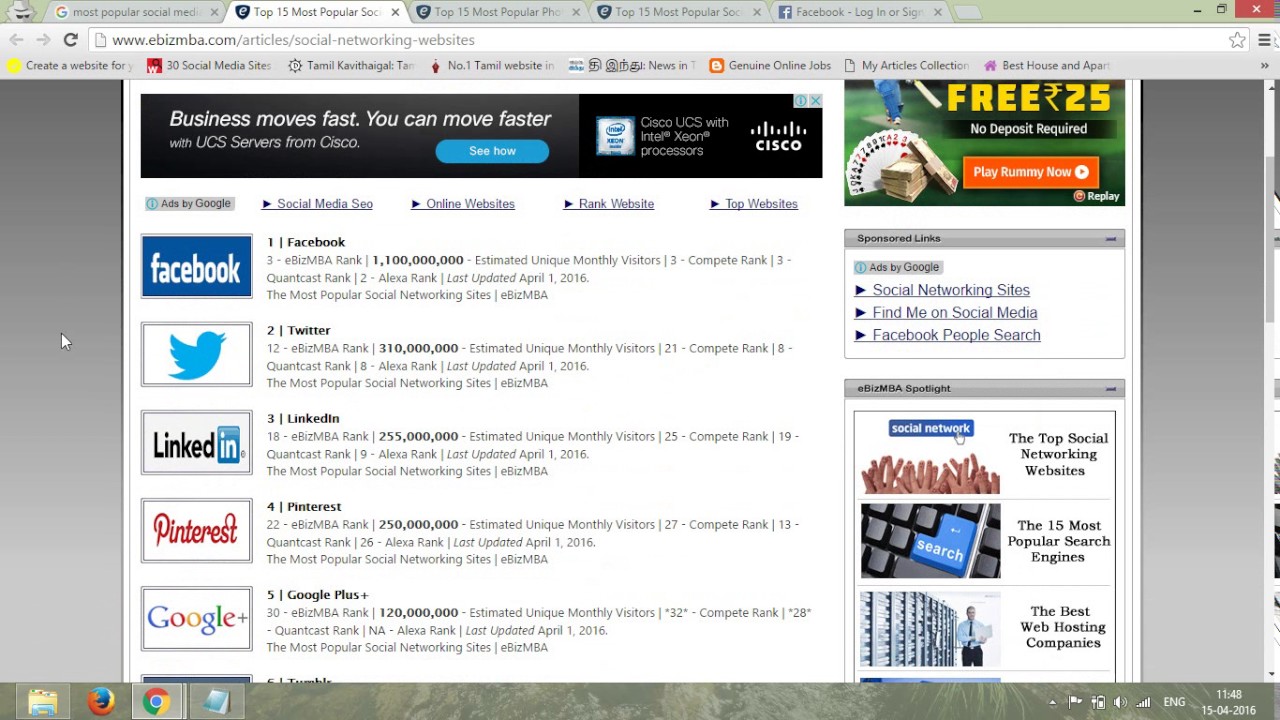
Task: Switch to 'Top 15 Most Popular Pho' tab
Action: click(497, 12)
